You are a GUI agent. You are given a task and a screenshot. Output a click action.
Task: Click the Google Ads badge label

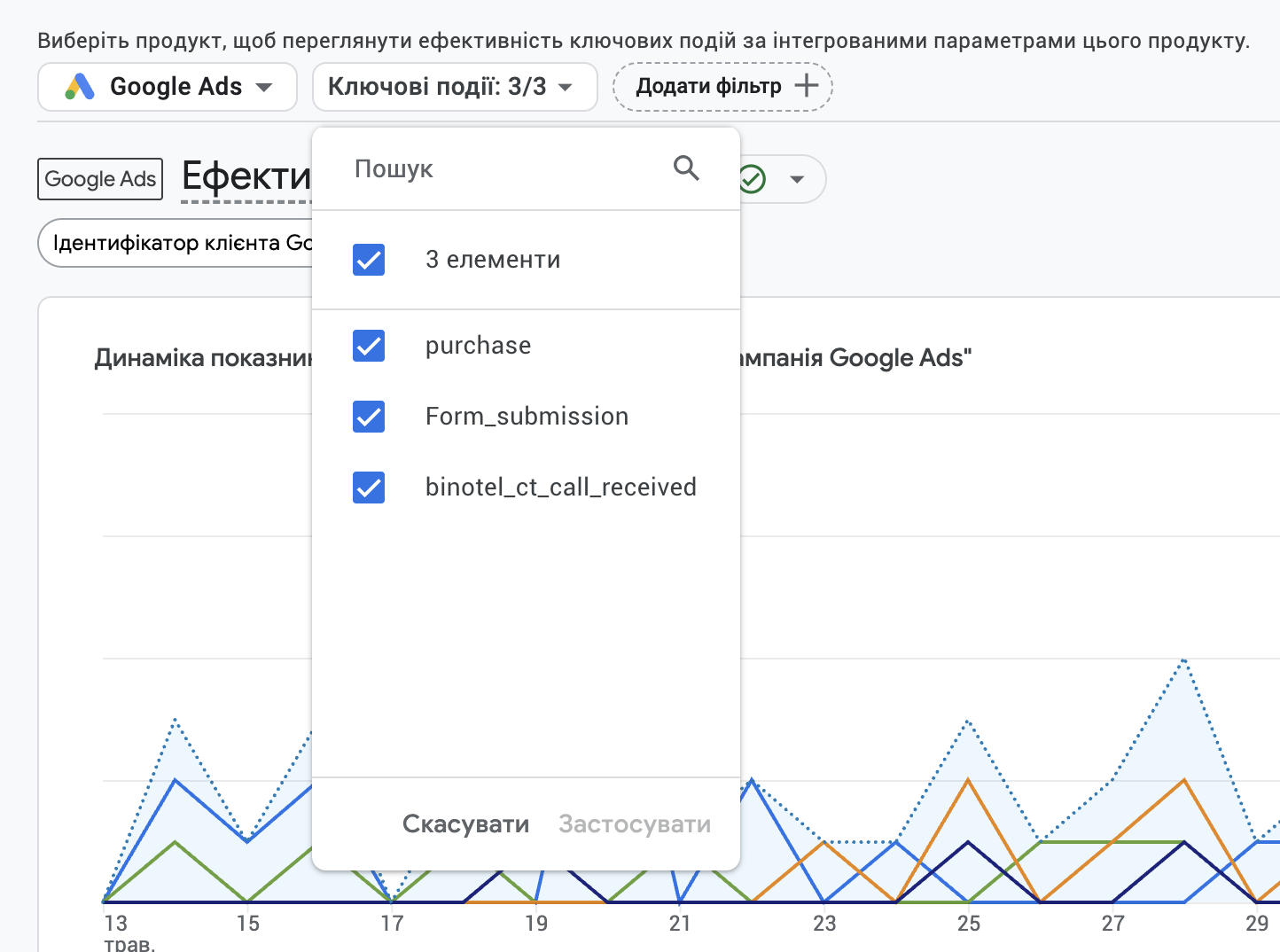(100, 179)
